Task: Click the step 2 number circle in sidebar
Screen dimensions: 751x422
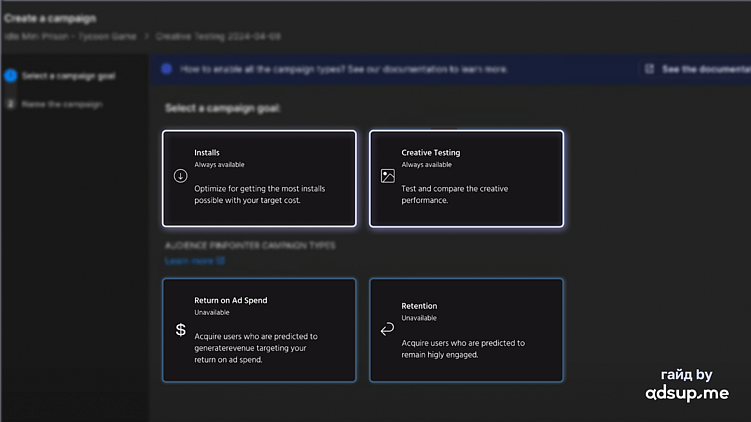Action: [10, 103]
